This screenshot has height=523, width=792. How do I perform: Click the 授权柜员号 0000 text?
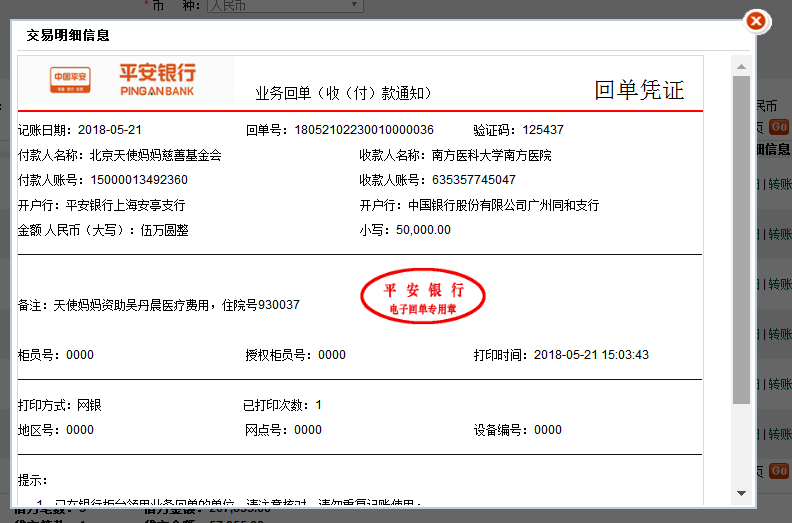click(x=295, y=355)
